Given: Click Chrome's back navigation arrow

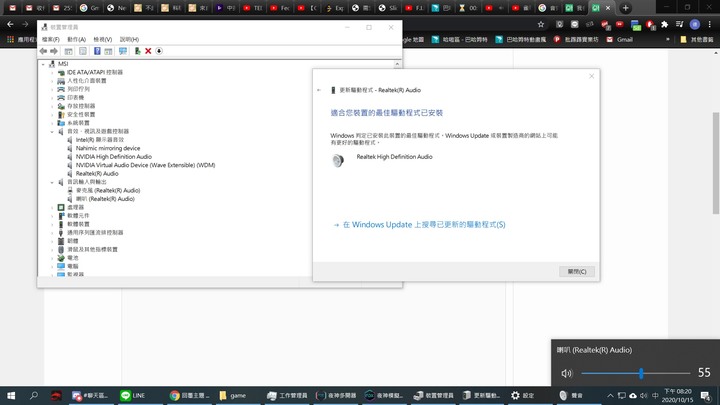Looking at the screenshot, I should (10, 24).
